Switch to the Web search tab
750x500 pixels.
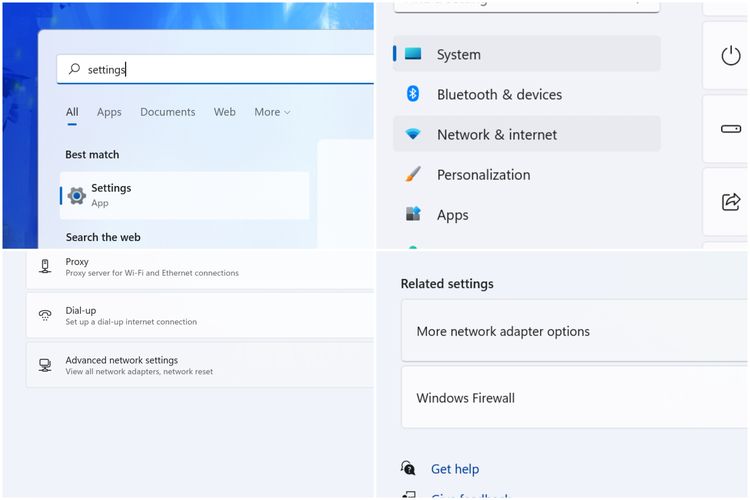coord(224,112)
